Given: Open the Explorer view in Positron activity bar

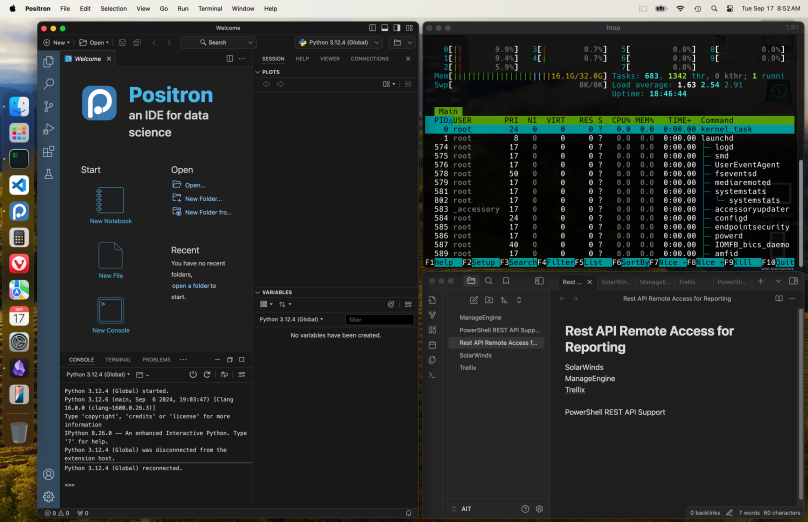Looking at the screenshot, I should click(48, 62).
